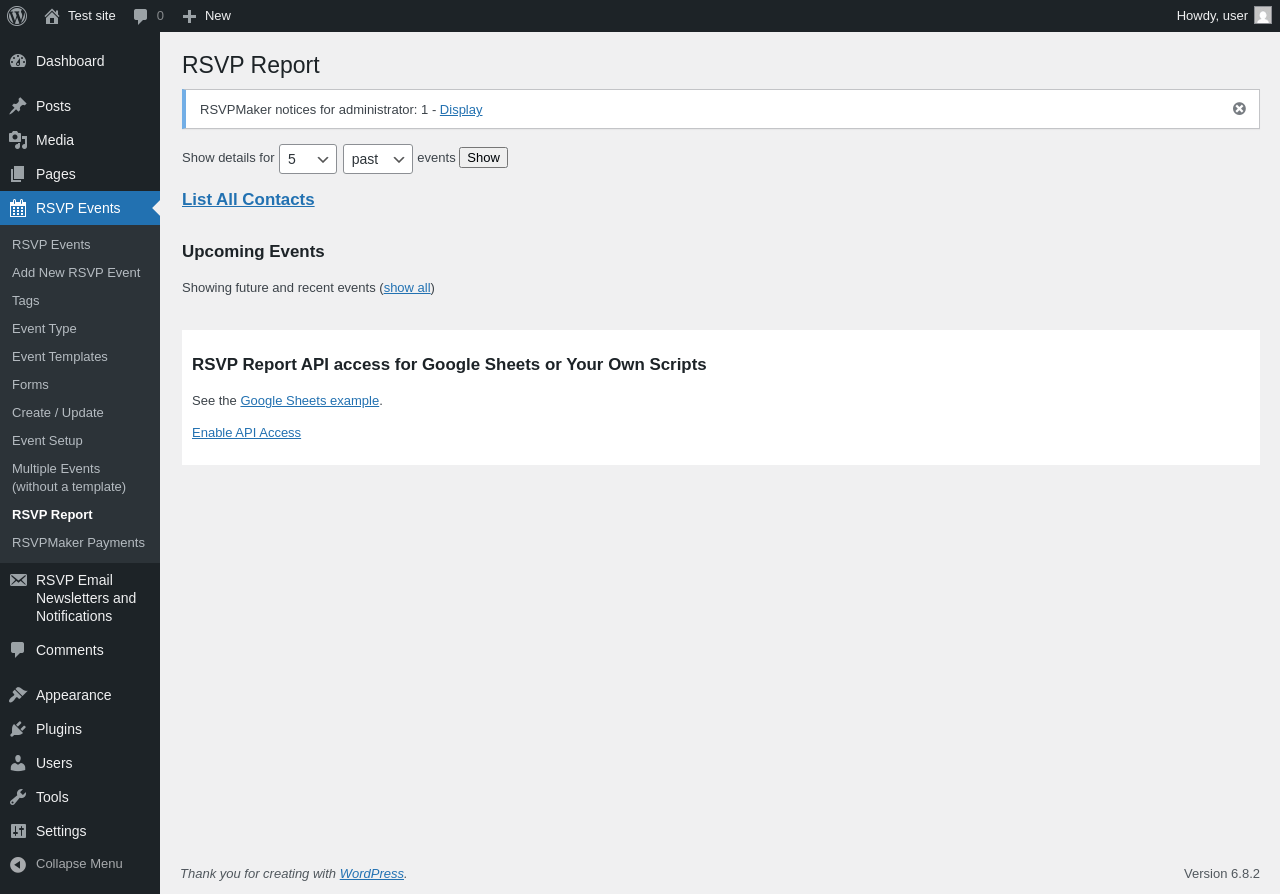Open Event Setup submenu item
Screen dimensions: 1280x894
pos(47,440)
